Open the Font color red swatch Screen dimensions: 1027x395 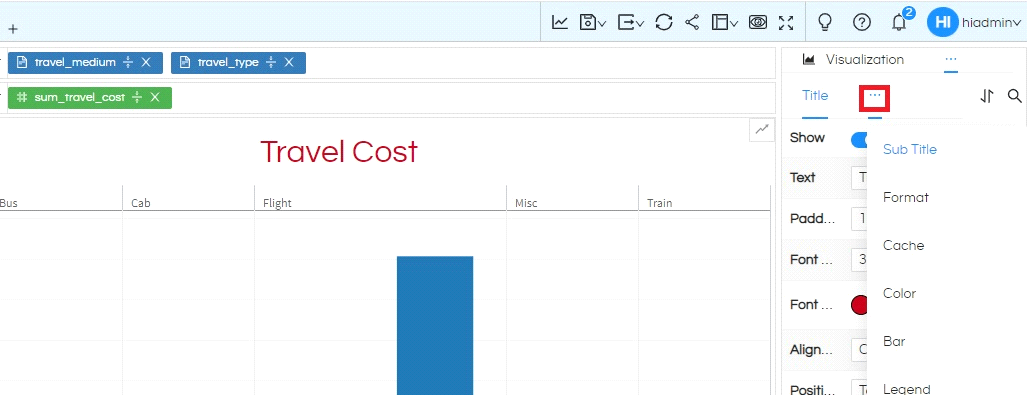coord(859,305)
